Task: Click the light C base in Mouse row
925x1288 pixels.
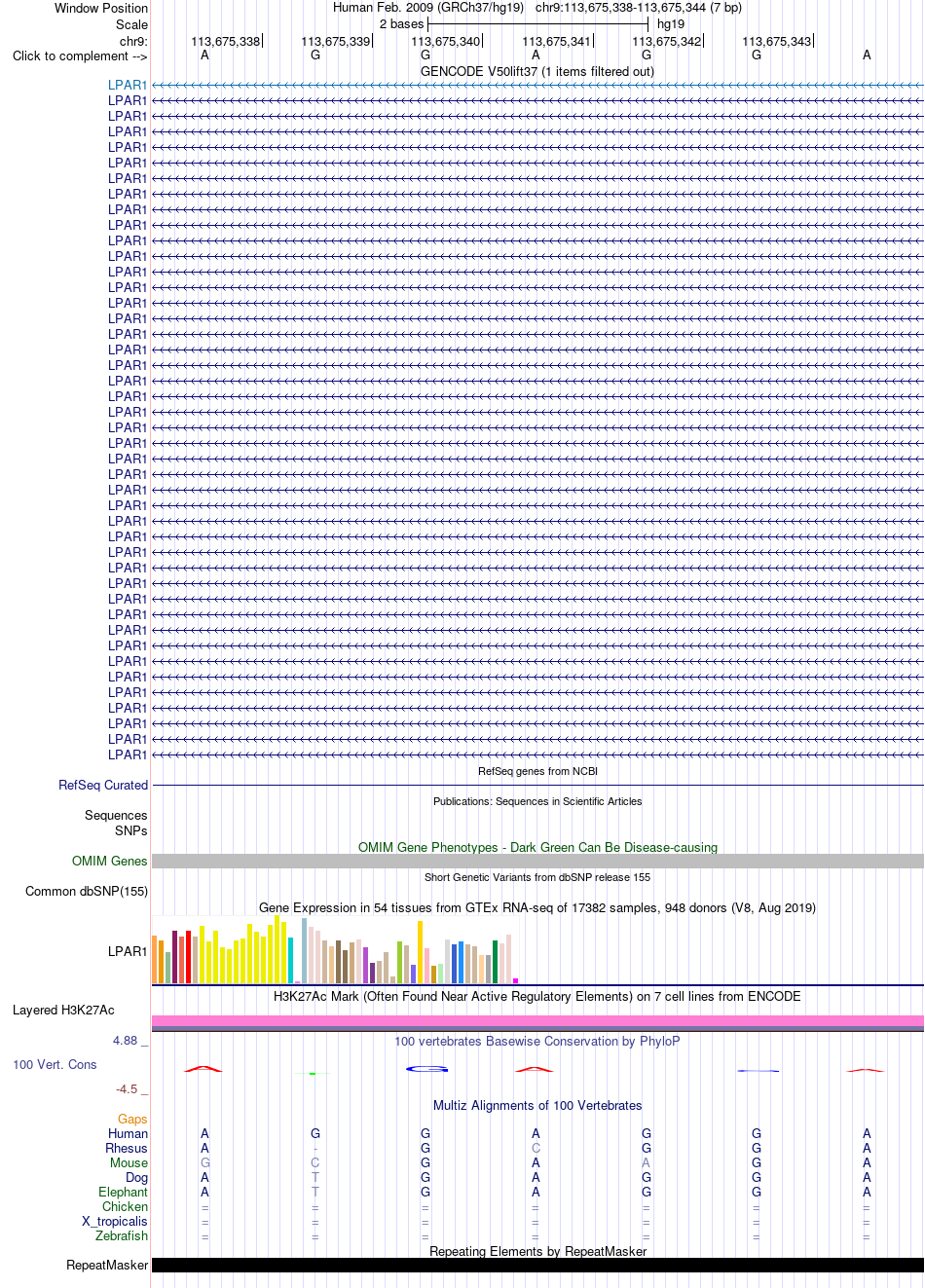Action: pos(315,1163)
